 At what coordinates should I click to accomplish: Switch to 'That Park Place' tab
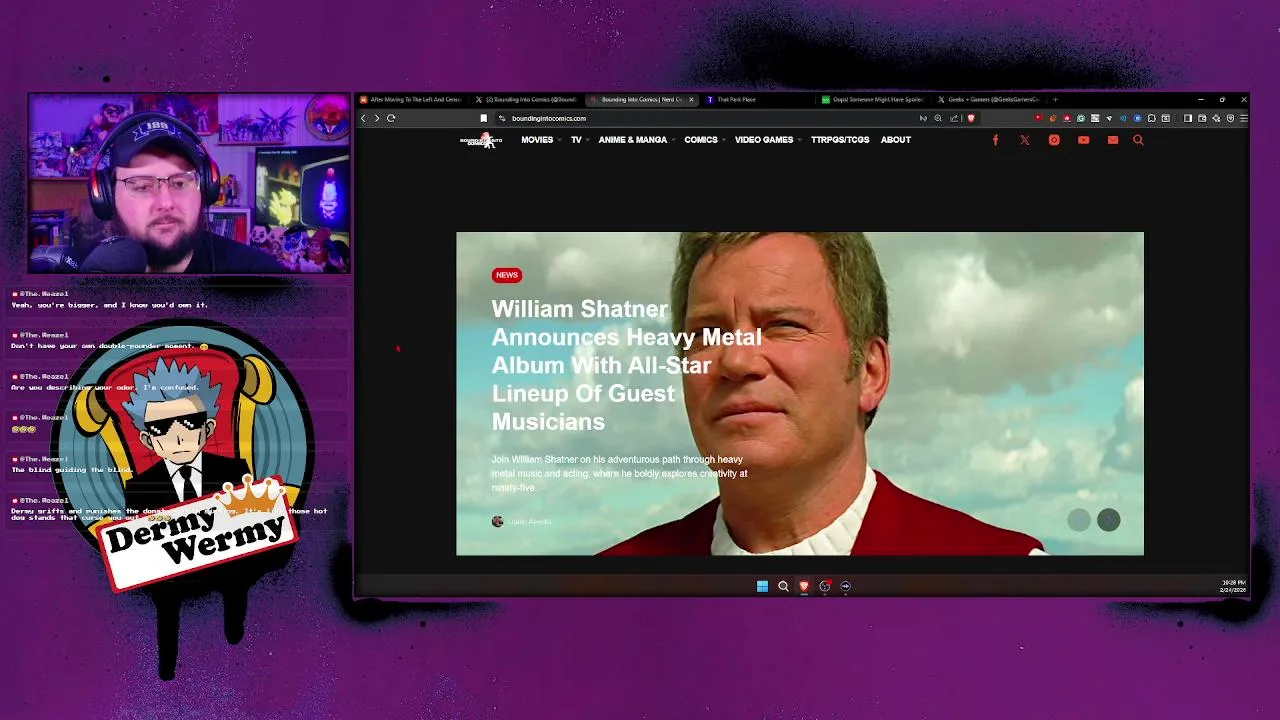pos(757,99)
